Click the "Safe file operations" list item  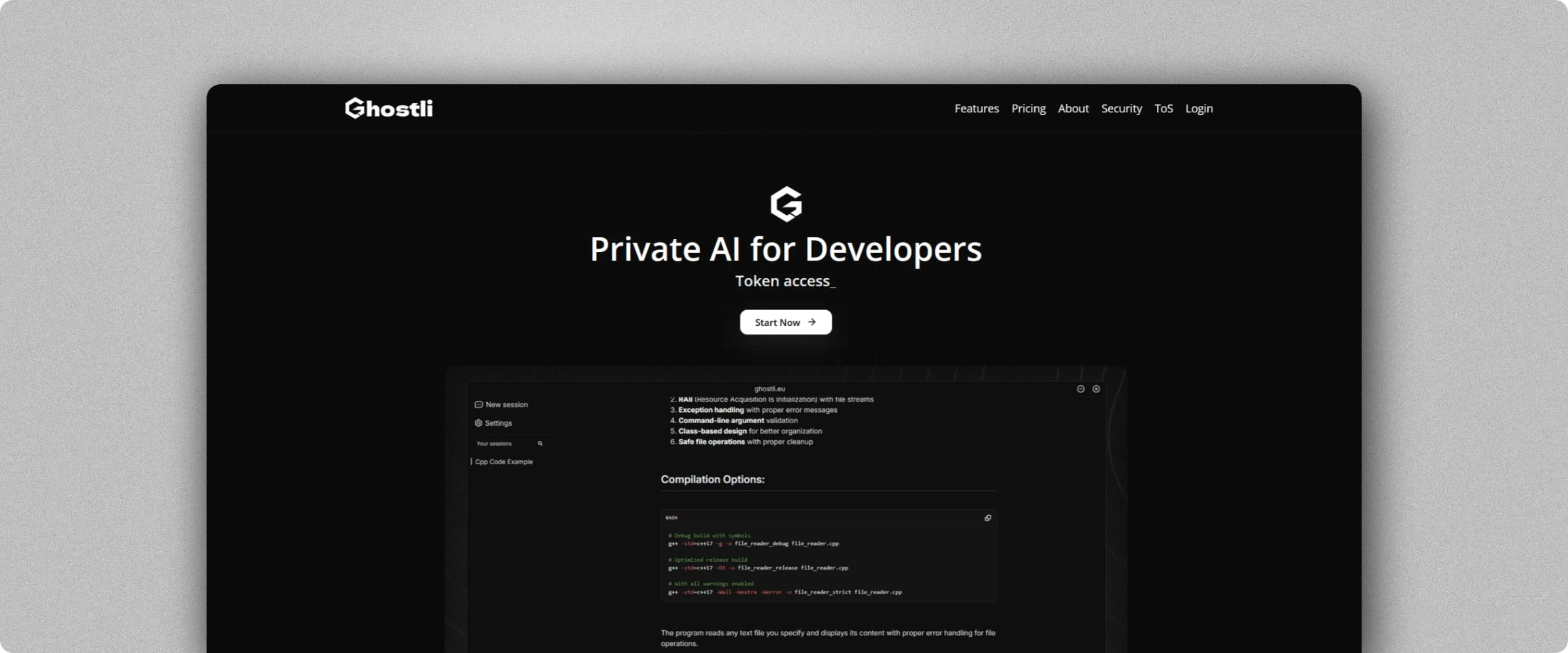[x=742, y=442]
